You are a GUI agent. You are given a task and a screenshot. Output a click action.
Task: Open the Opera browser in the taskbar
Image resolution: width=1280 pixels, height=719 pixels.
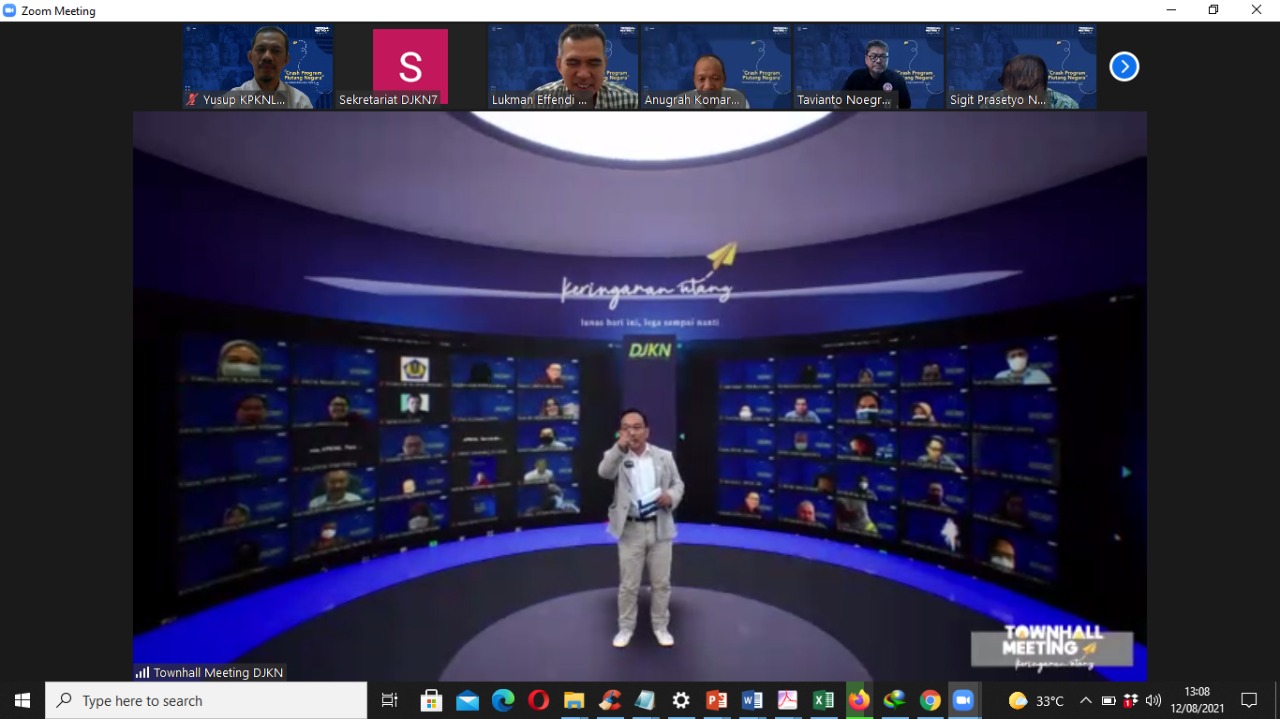[538, 700]
